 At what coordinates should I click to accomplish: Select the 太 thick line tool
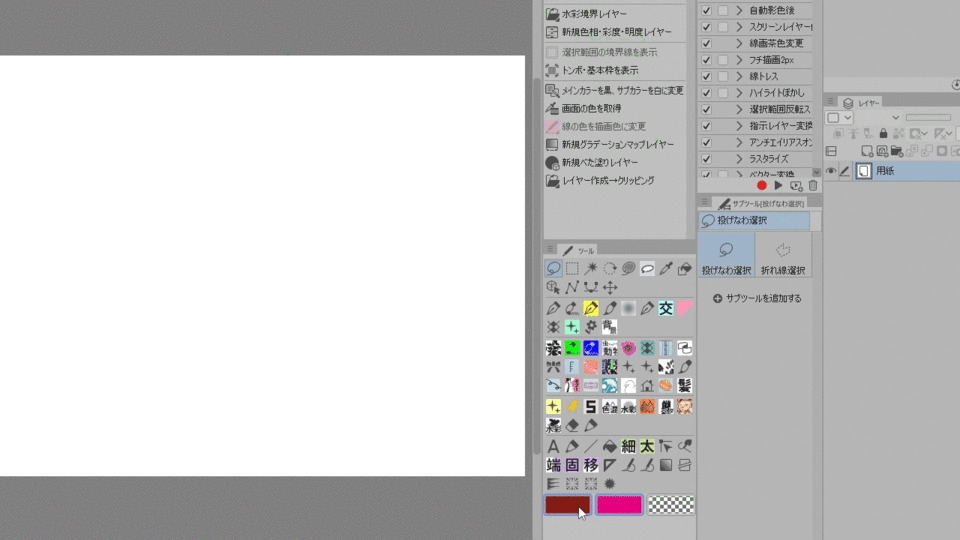tap(647, 446)
